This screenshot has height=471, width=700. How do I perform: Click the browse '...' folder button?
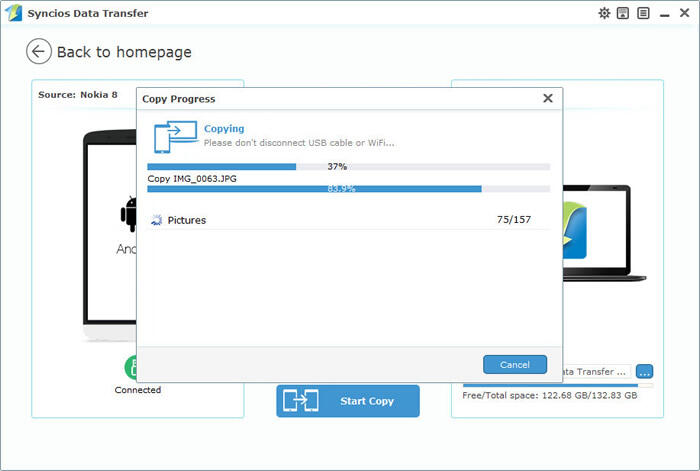(644, 371)
